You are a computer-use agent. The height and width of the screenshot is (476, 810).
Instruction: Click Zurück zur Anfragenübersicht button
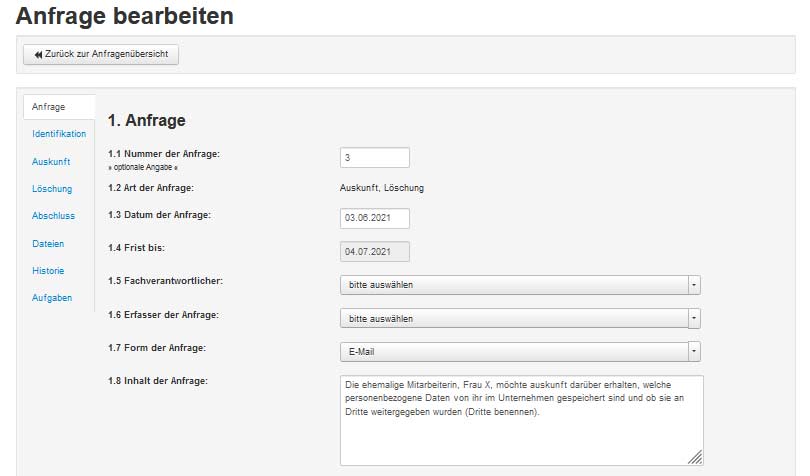(101, 54)
